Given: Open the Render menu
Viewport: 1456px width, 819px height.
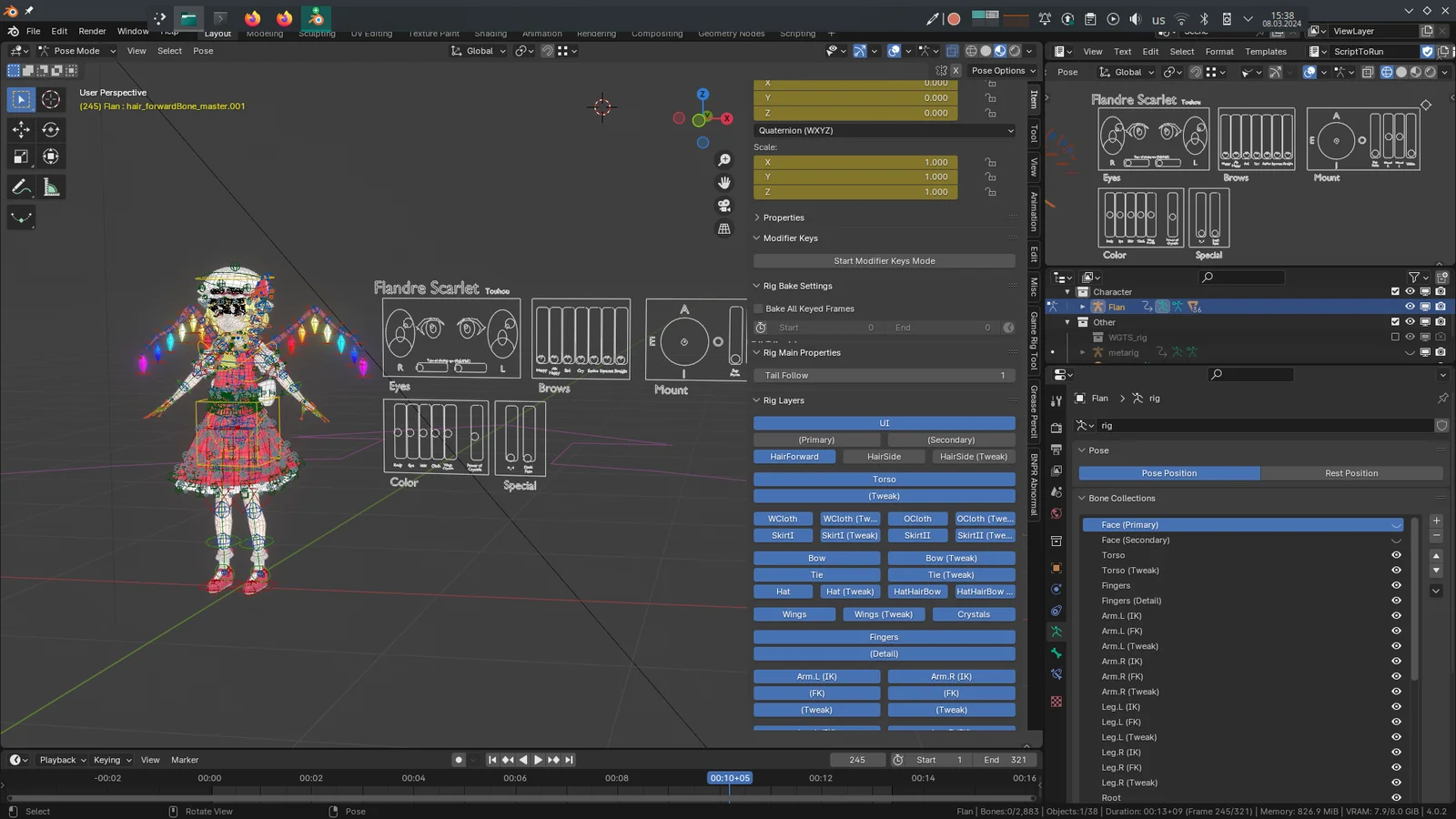Looking at the screenshot, I should [x=92, y=31].
